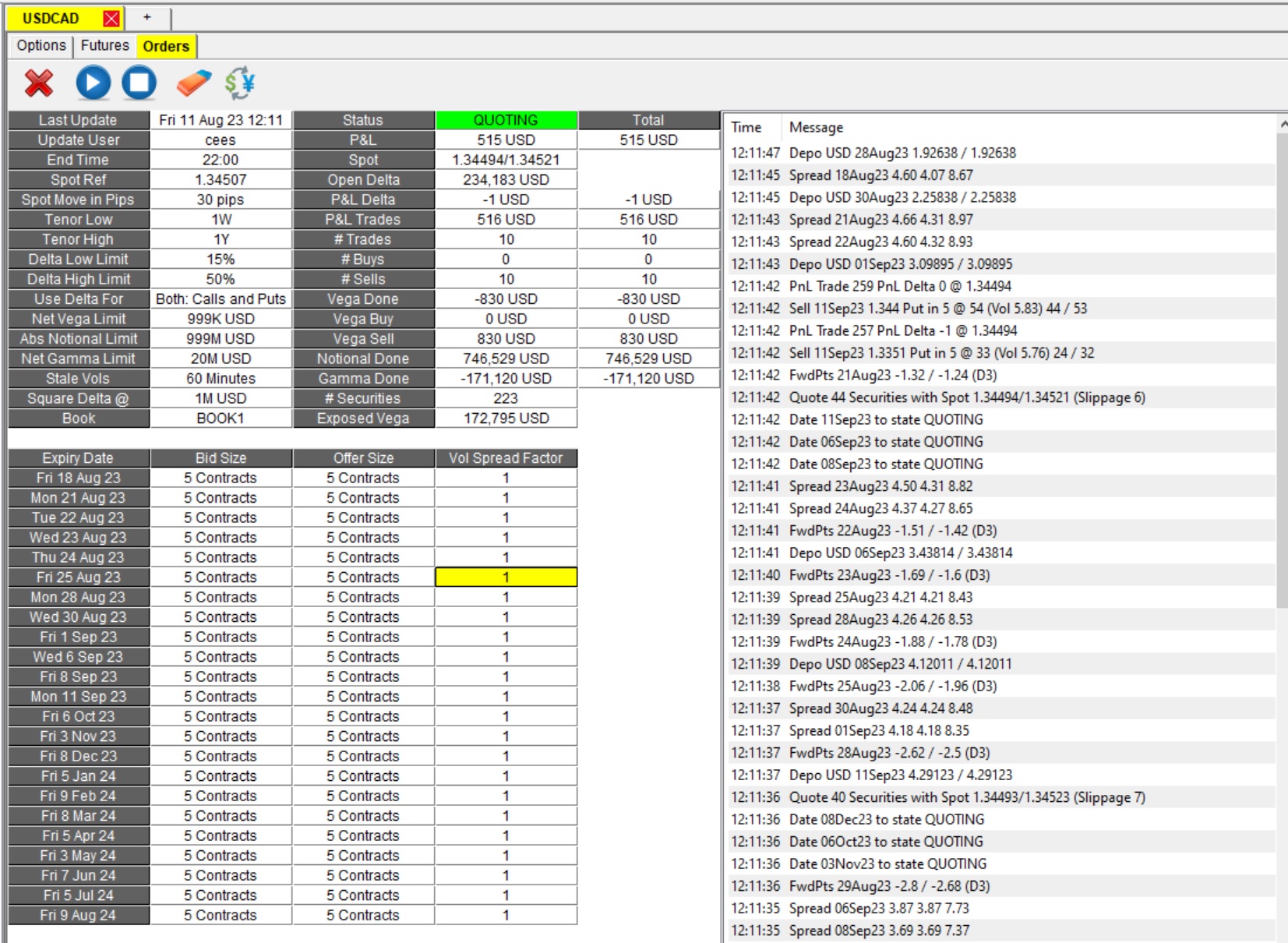1288x943 pixels.
Task: Edit Delta Low Limit value 15%
Action: [x=221, y=259]
